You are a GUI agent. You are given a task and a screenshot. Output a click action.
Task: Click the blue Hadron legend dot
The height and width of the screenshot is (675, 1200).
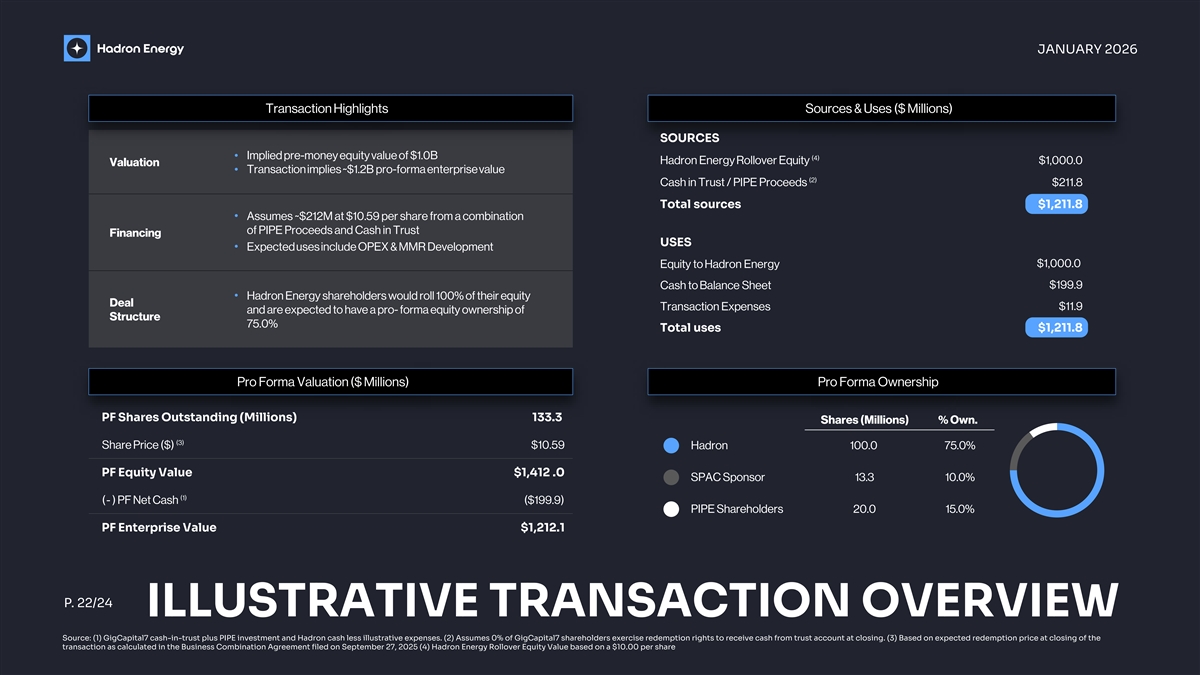[672, 445]
